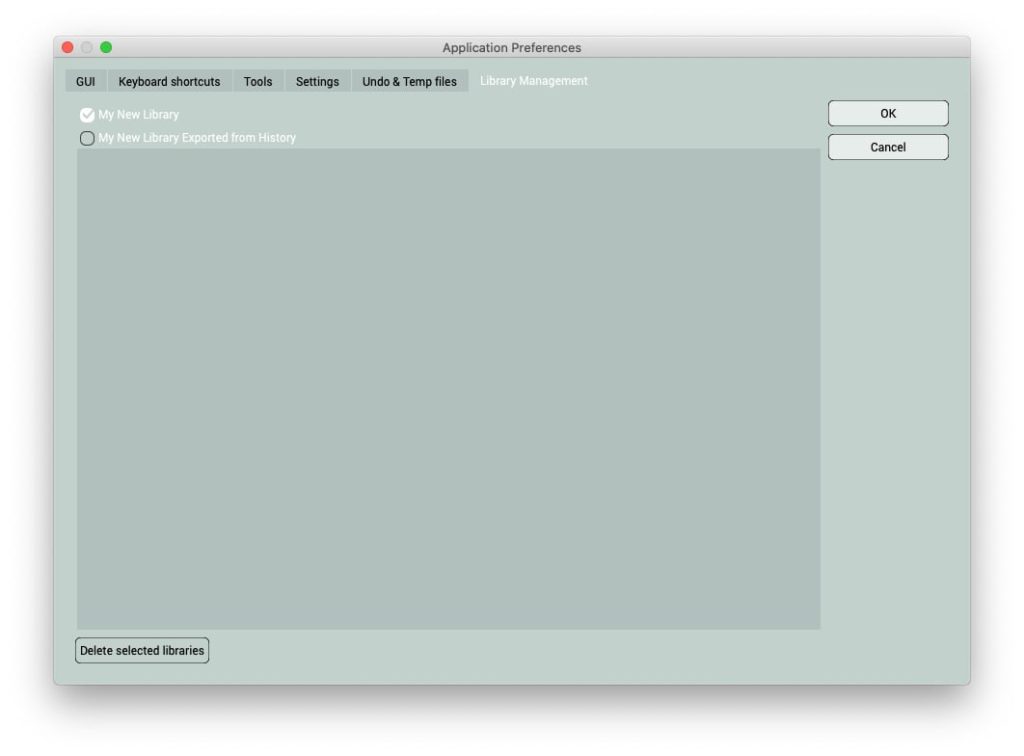Click the empty circle icon next to exported library

(x=87, y=138)
